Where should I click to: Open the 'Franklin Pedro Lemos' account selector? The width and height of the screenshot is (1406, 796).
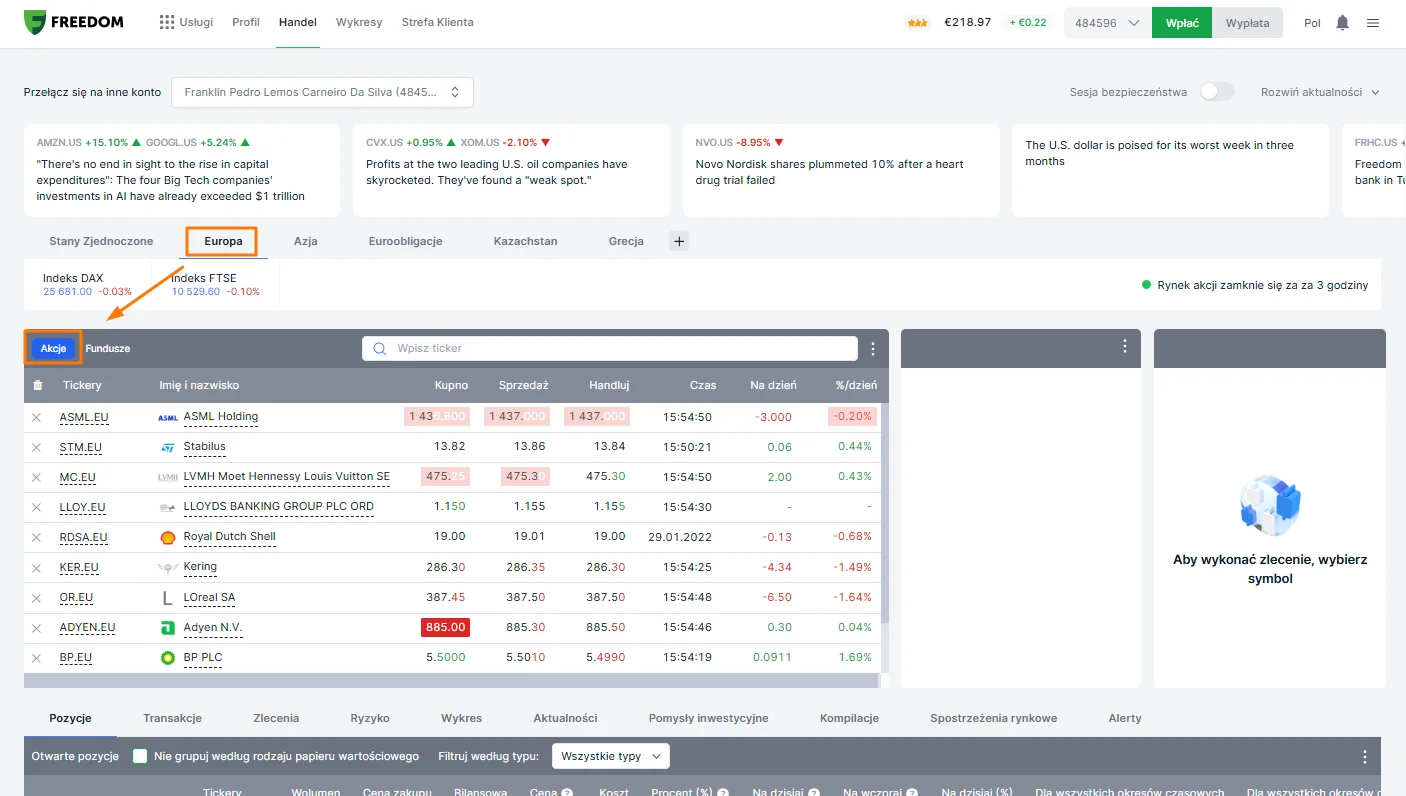pos(322,92)
